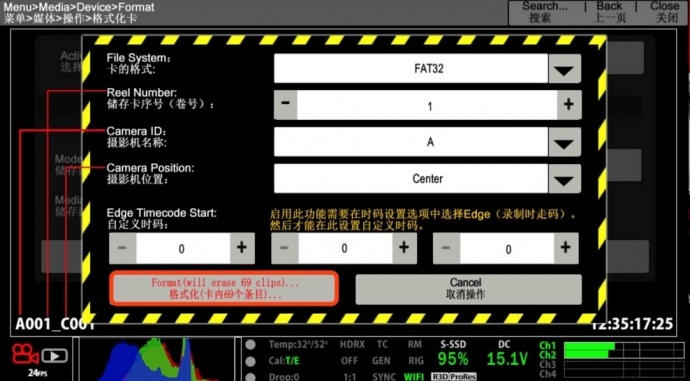Cancel the format operation
The width and height of the screenshot is (690, 381).
(x=468, y=289)
